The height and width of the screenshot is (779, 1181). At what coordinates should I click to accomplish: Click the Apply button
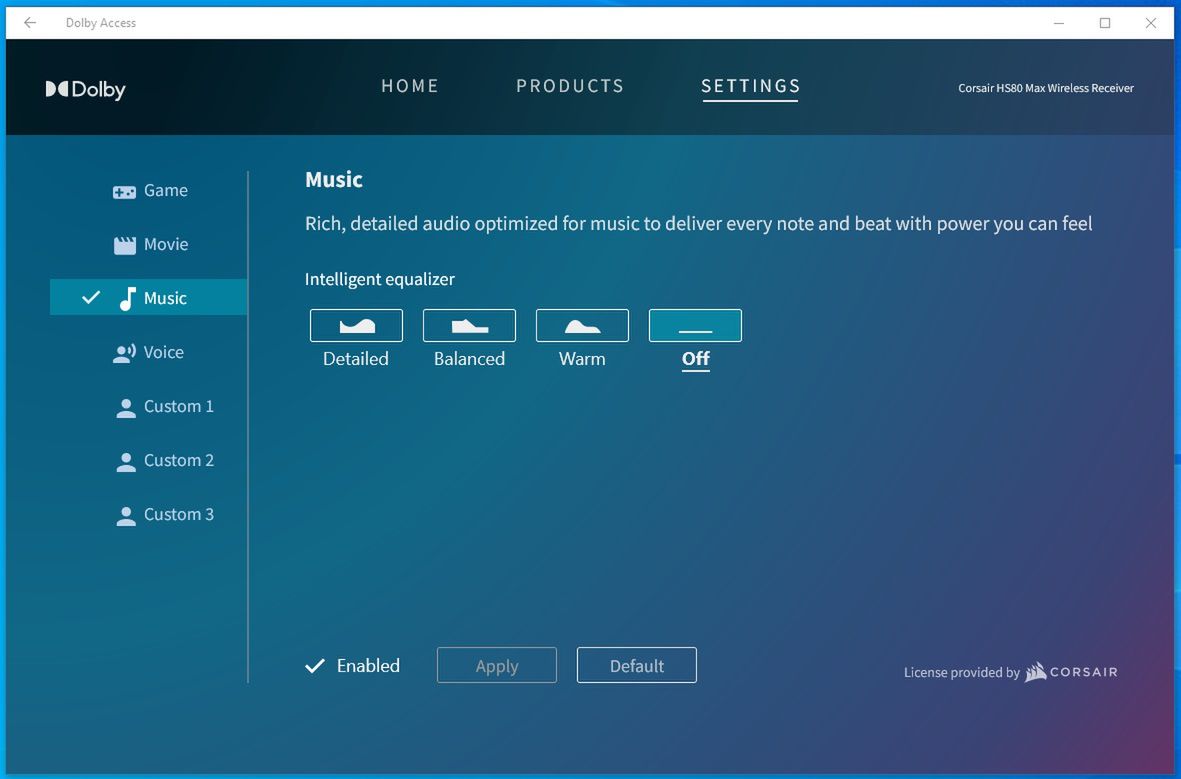point(496,665)
